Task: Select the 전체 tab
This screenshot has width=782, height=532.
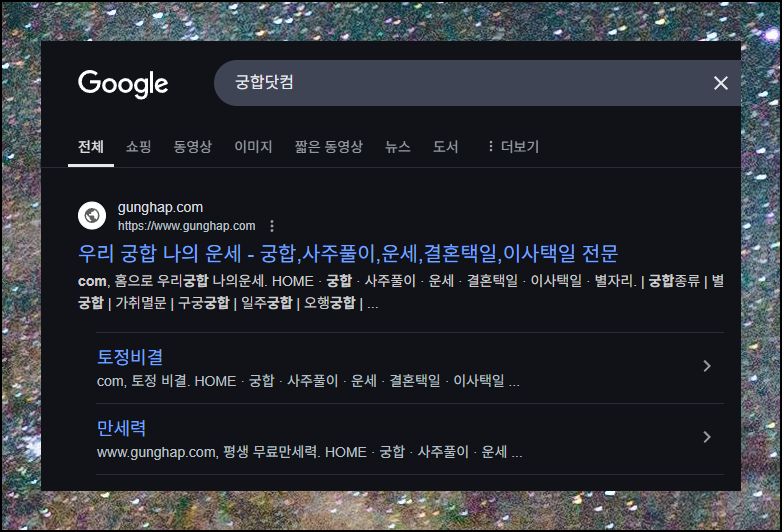Action: click(91, 146)
